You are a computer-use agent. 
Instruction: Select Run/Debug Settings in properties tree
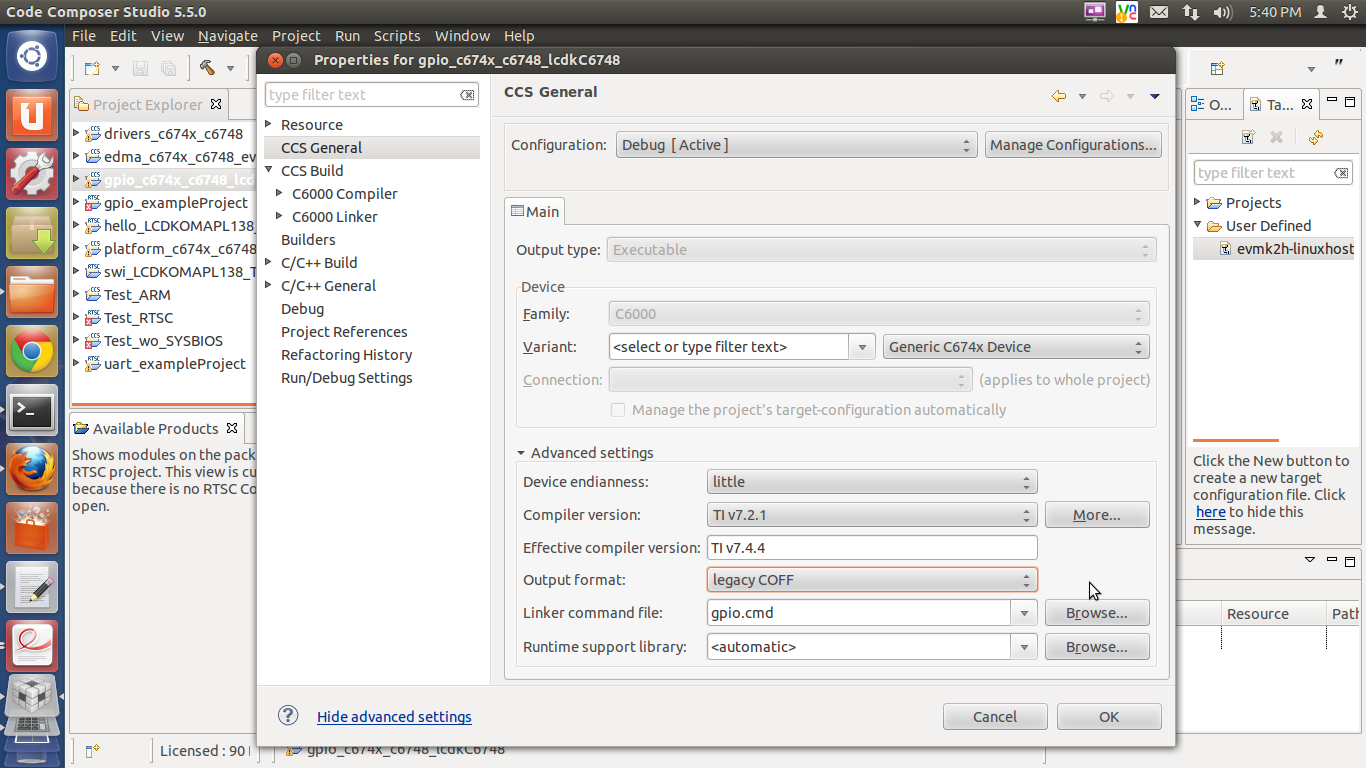click(x=347, y=378)
